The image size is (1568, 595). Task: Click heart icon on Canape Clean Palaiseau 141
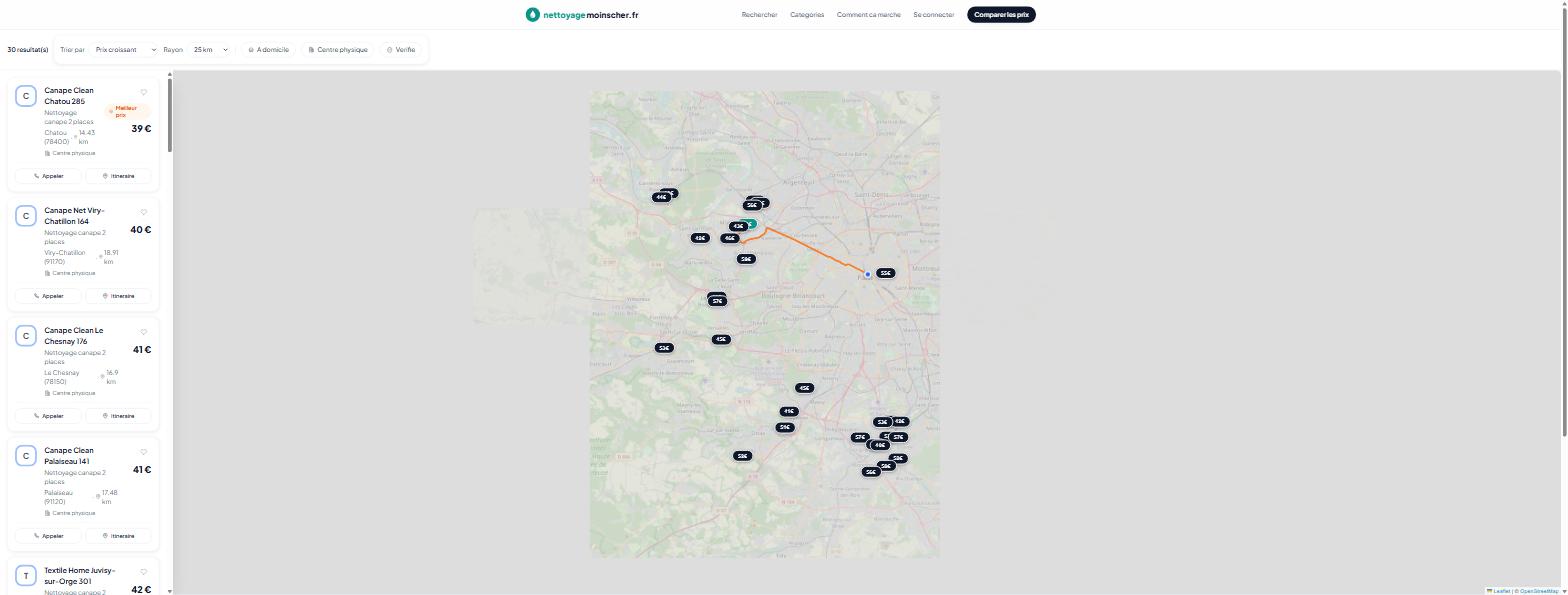(144, 452)
